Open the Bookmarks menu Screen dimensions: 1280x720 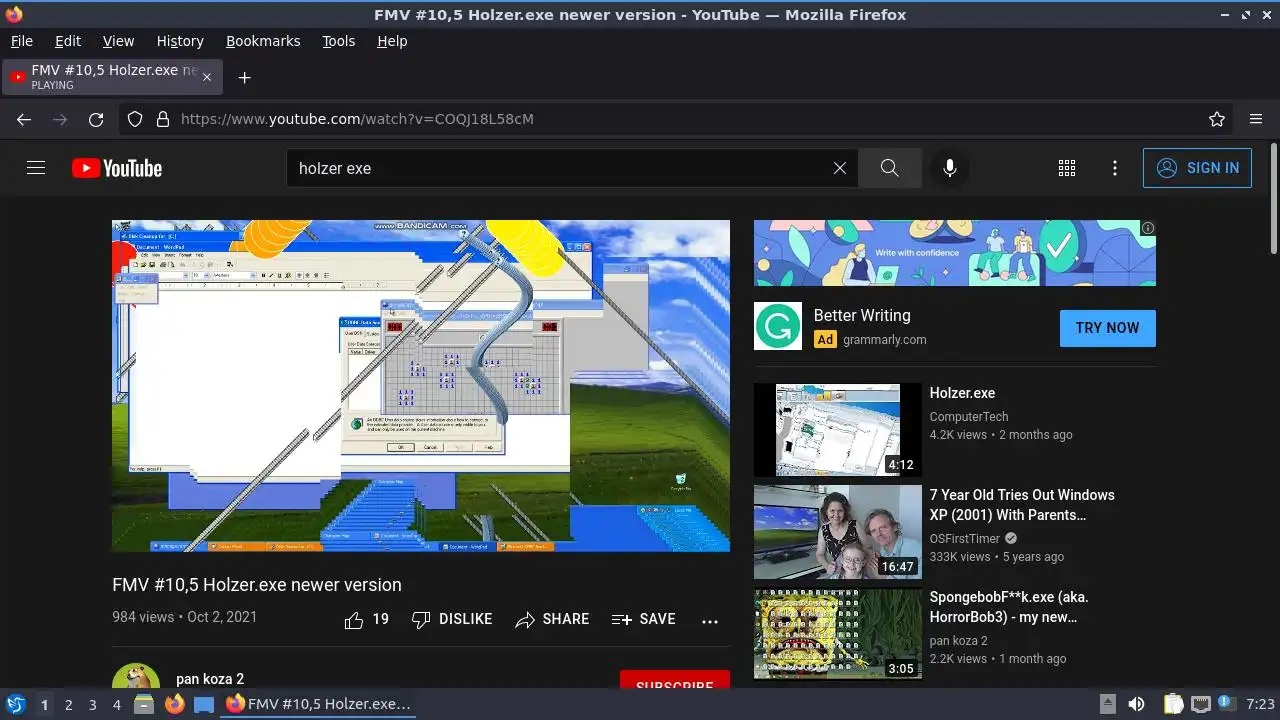(263, 41)
